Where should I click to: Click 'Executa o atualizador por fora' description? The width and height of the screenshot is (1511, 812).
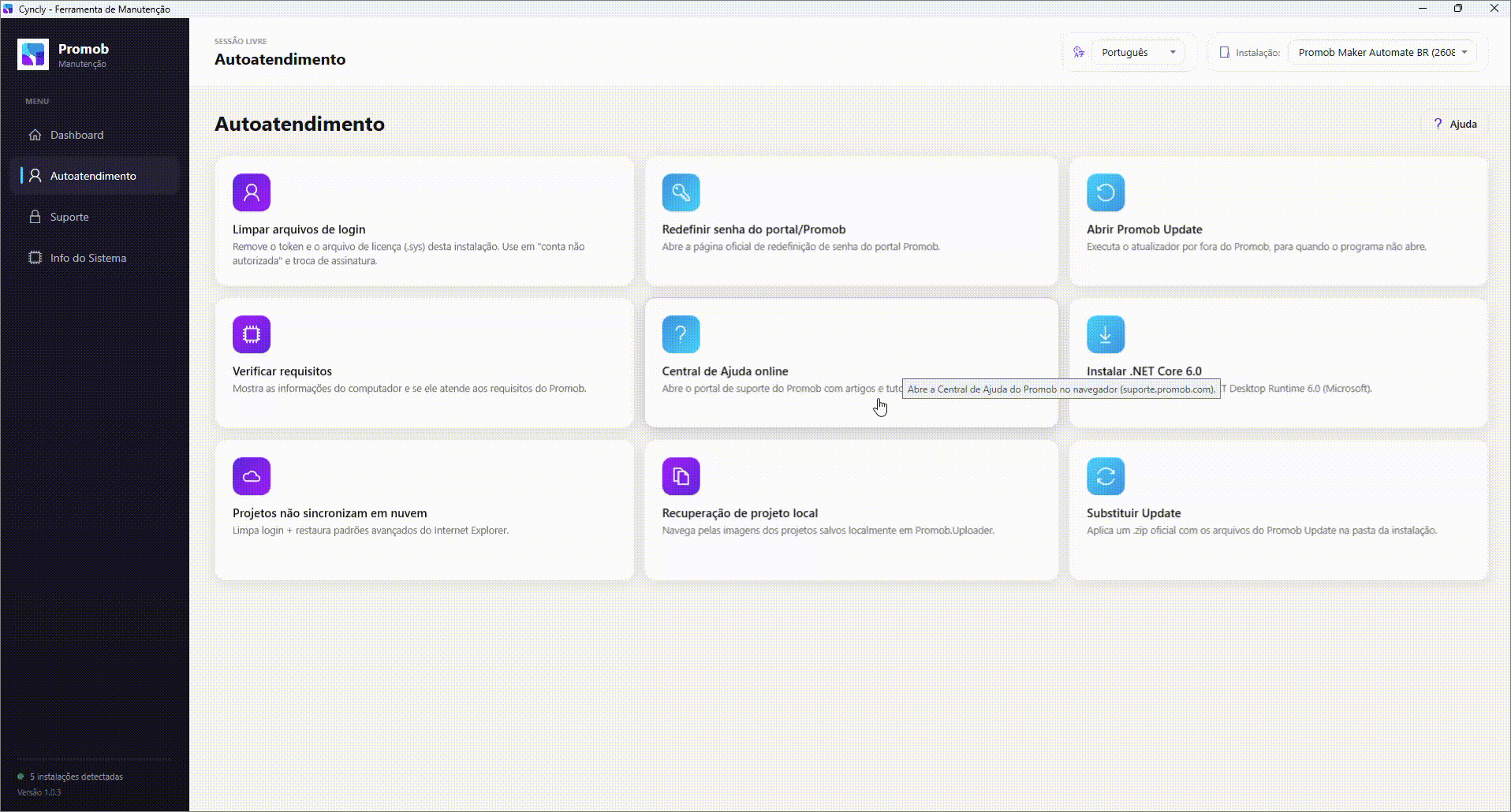click(1256, 247)
